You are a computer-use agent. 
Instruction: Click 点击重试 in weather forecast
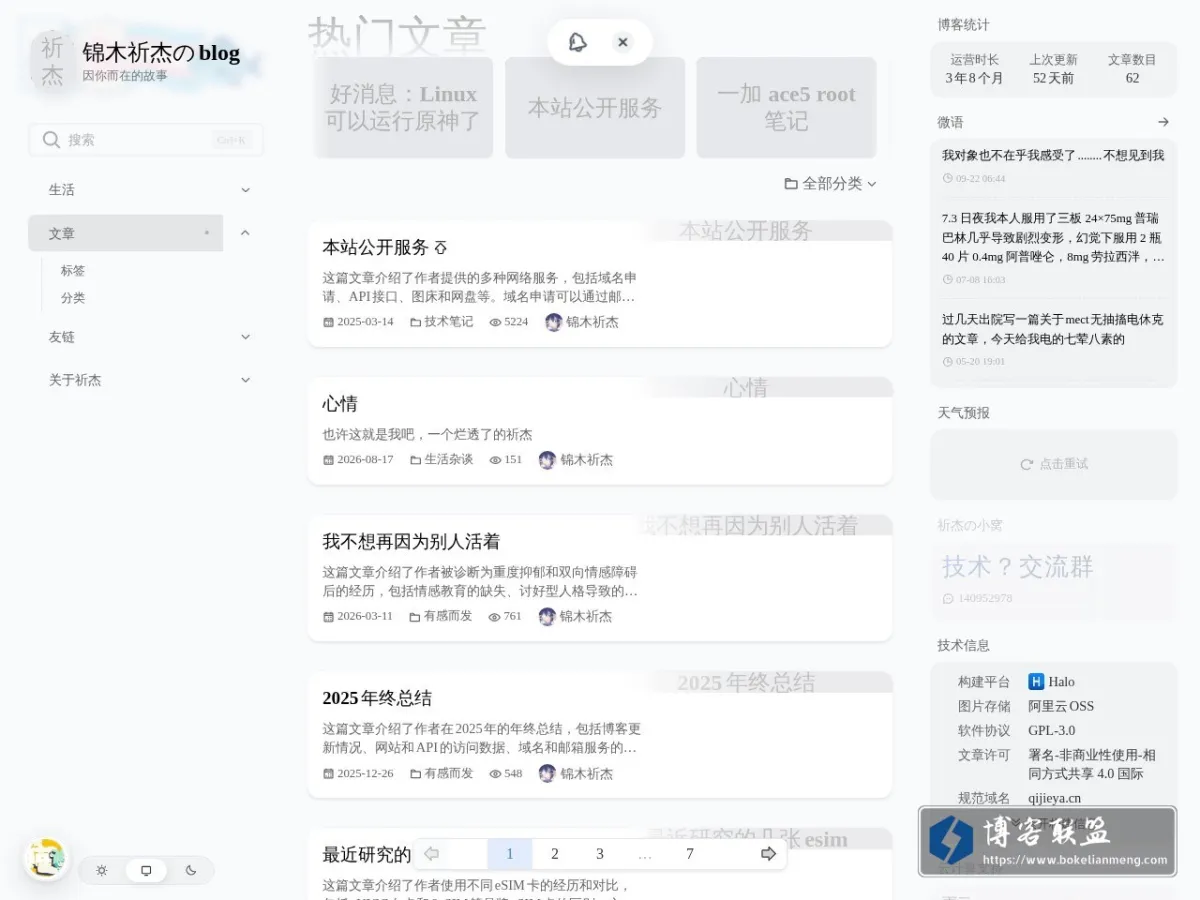click(1054, 464)
